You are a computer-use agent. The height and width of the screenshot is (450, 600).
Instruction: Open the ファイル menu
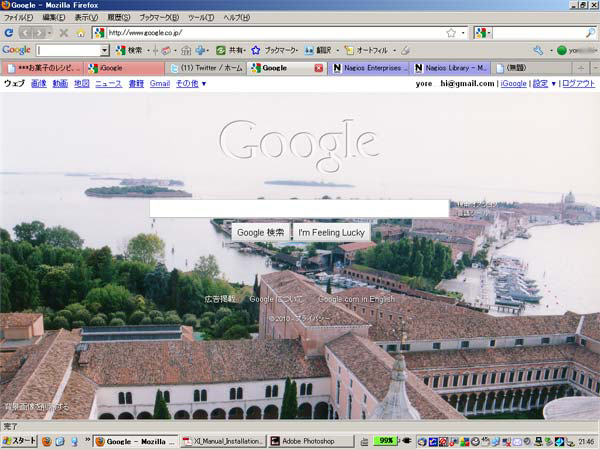point(18,18)
